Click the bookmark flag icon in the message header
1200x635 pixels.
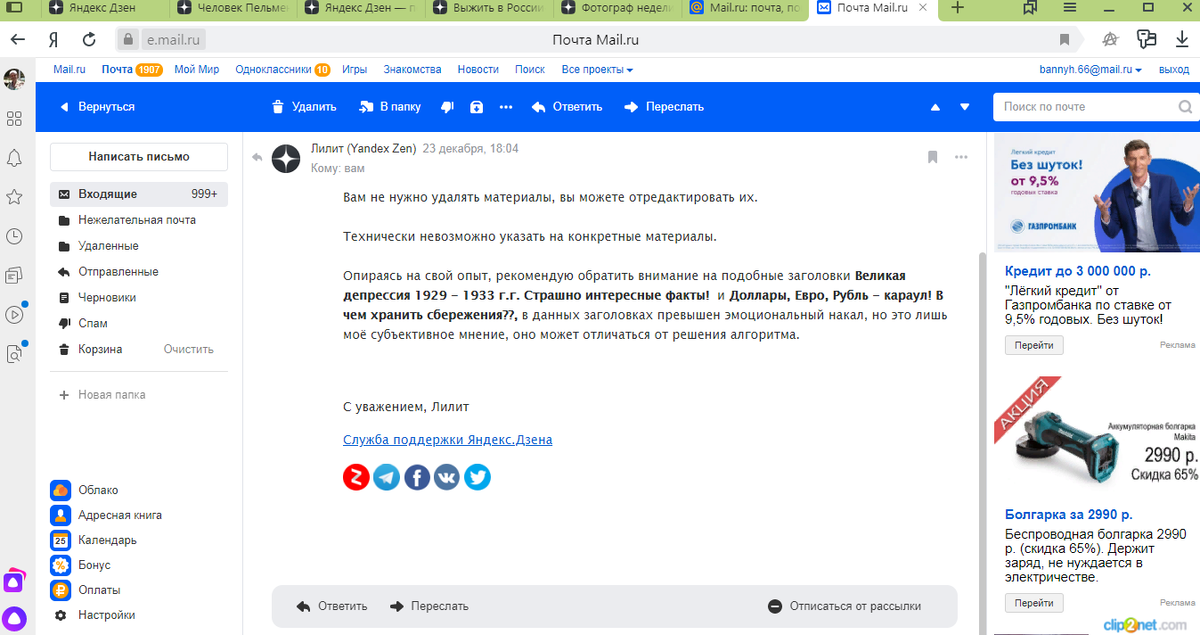(x=932, y=157)
